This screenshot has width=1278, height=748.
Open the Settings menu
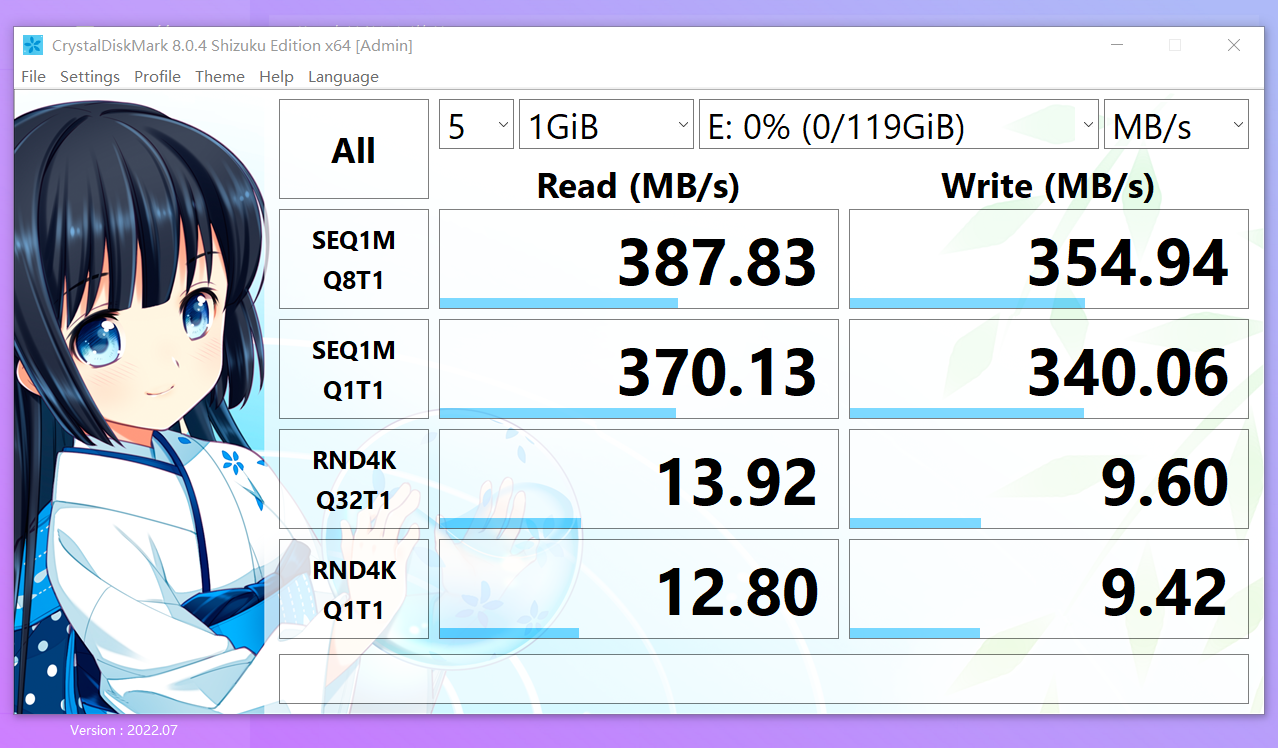[89, 76]
